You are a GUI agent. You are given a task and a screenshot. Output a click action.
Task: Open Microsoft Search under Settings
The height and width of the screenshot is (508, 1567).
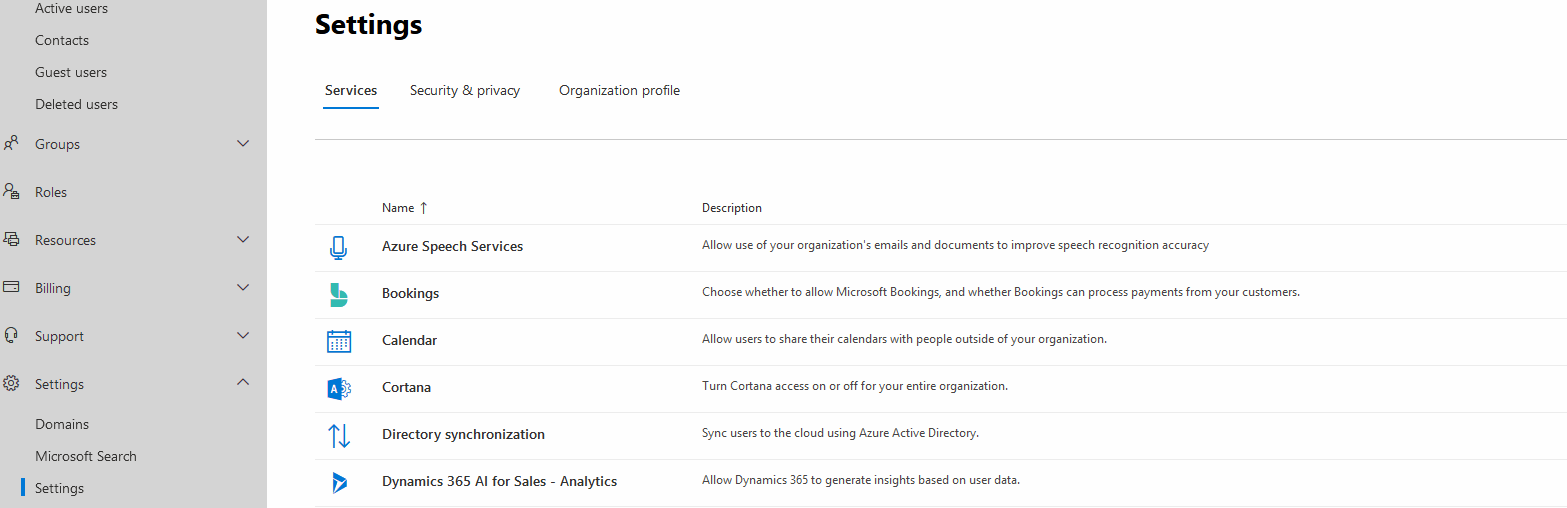pos(86,456)
